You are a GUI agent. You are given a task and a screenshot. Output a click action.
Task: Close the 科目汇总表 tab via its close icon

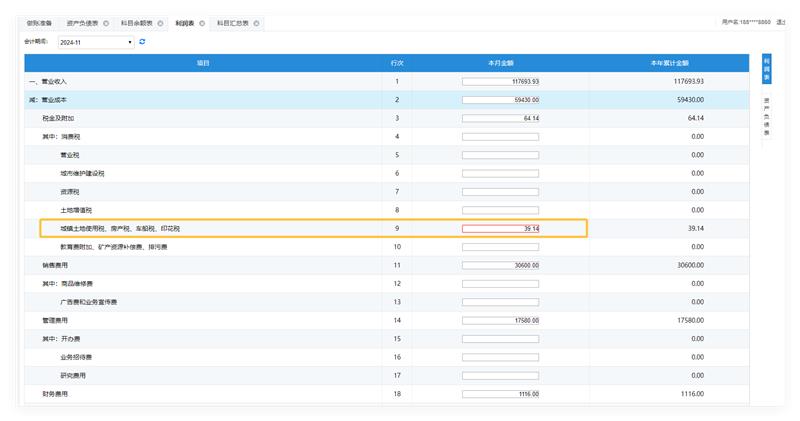pyautogui.click(x=256, y=22)
